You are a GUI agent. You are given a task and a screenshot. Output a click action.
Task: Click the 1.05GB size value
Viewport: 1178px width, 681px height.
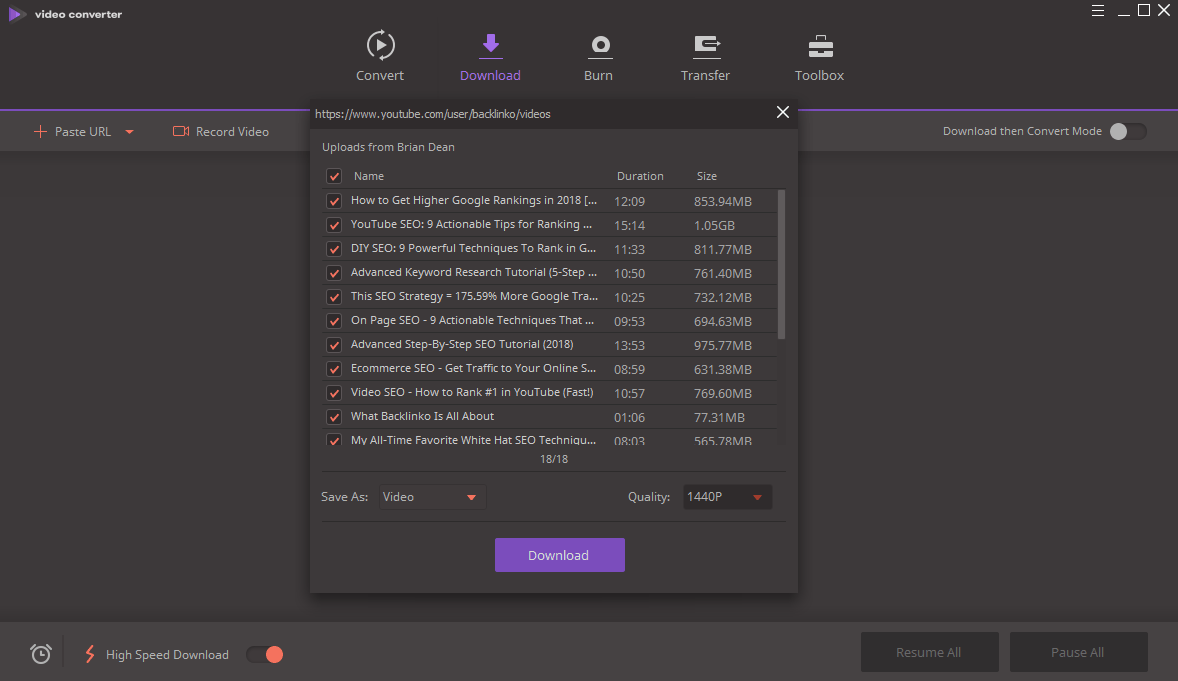click(714, 225)
